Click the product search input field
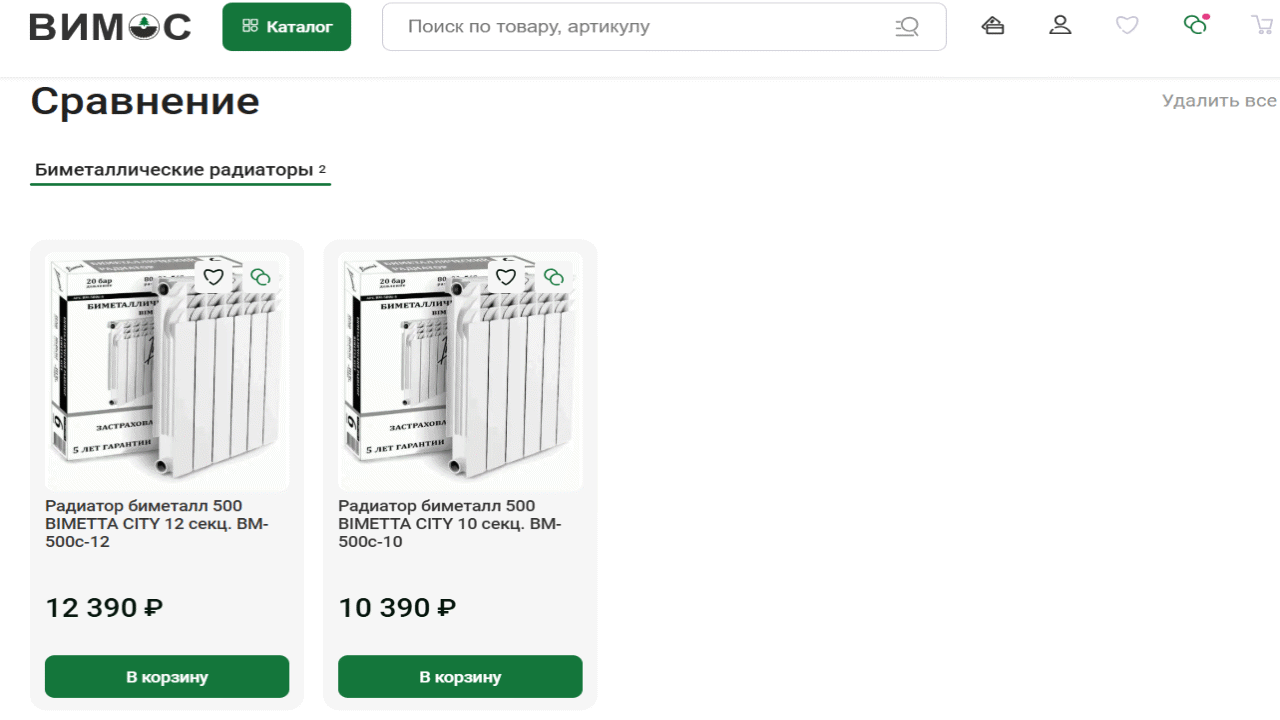The image size is (1280, 720). click(x=640, y=27)
